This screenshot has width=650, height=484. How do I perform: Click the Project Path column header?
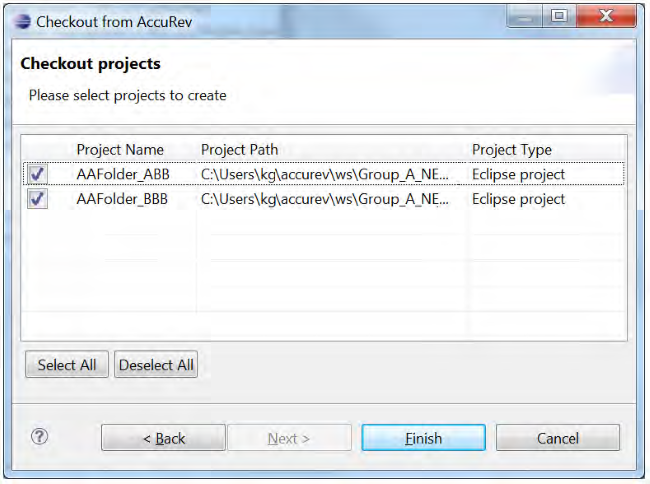[x=240, y=150]
